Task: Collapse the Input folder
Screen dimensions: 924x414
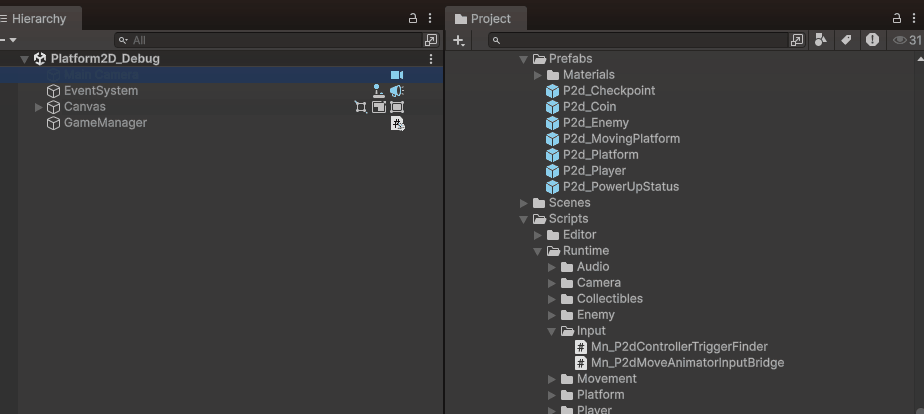Action: (x=552, y=331)
